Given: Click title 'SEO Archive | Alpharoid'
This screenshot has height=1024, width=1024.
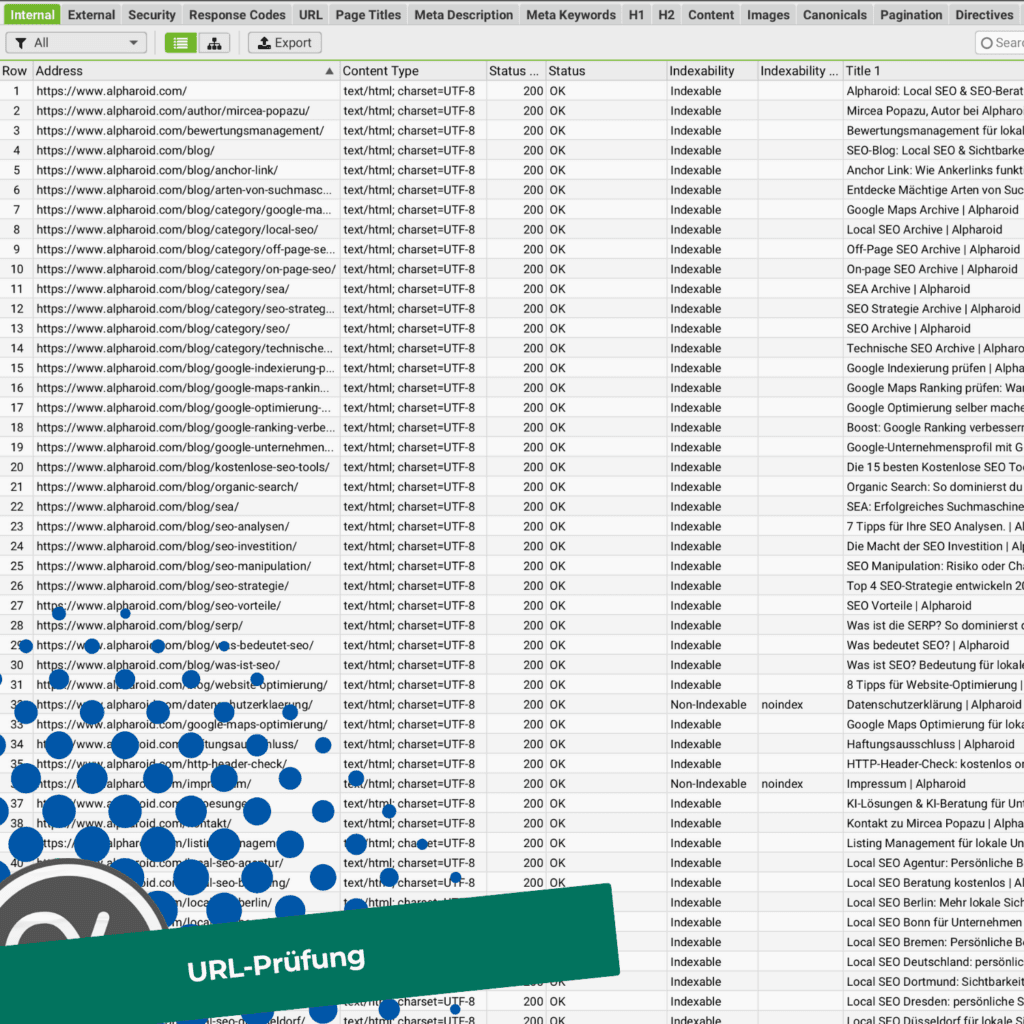Looking at the screenshot, I should pos(908,328).
